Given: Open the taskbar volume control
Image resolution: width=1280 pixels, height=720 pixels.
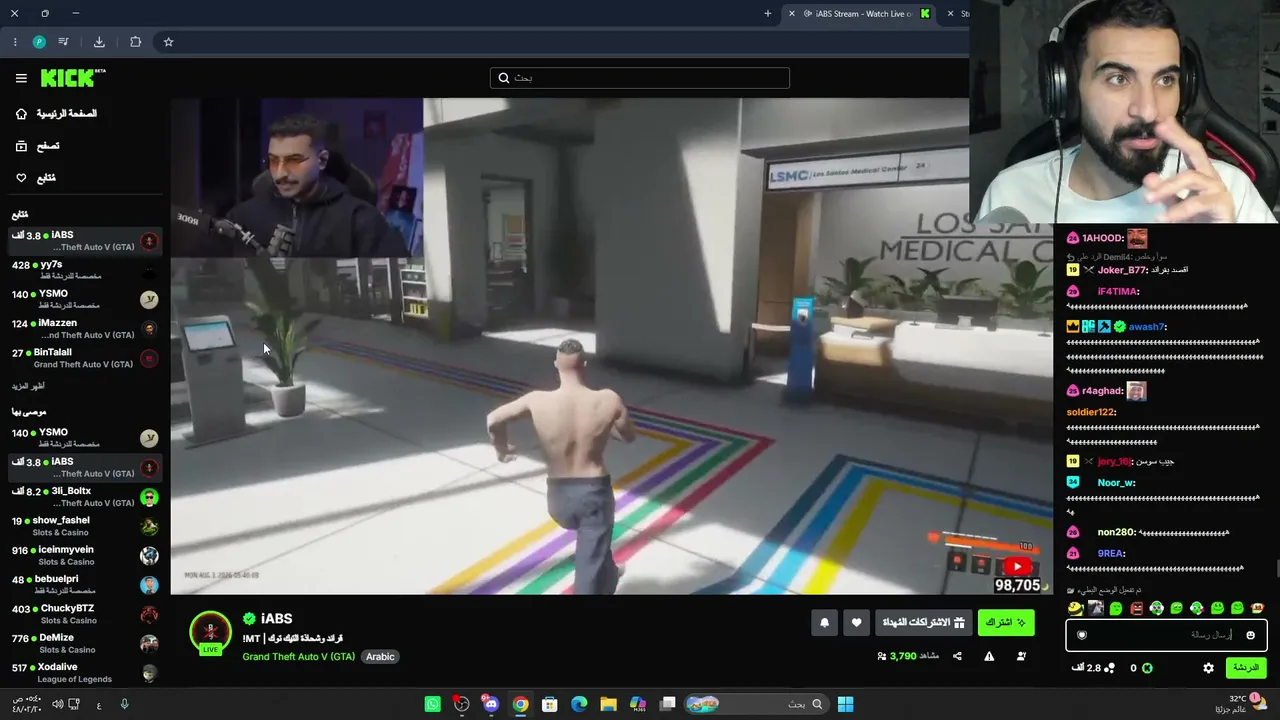Looking at the screenshot, I should 58,704.
